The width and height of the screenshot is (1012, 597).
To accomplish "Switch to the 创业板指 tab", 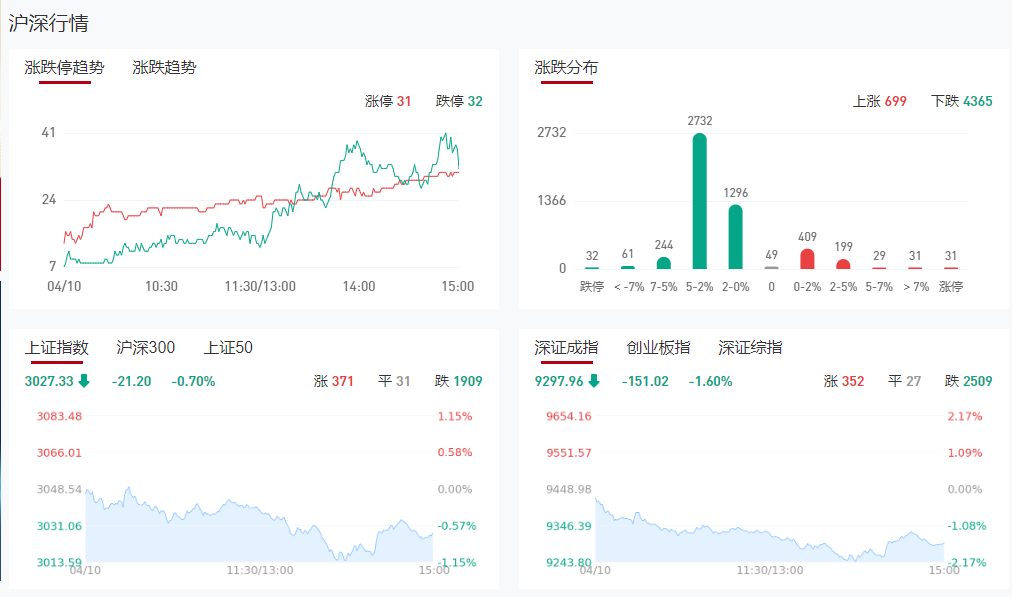I will [x=658, y=348].
